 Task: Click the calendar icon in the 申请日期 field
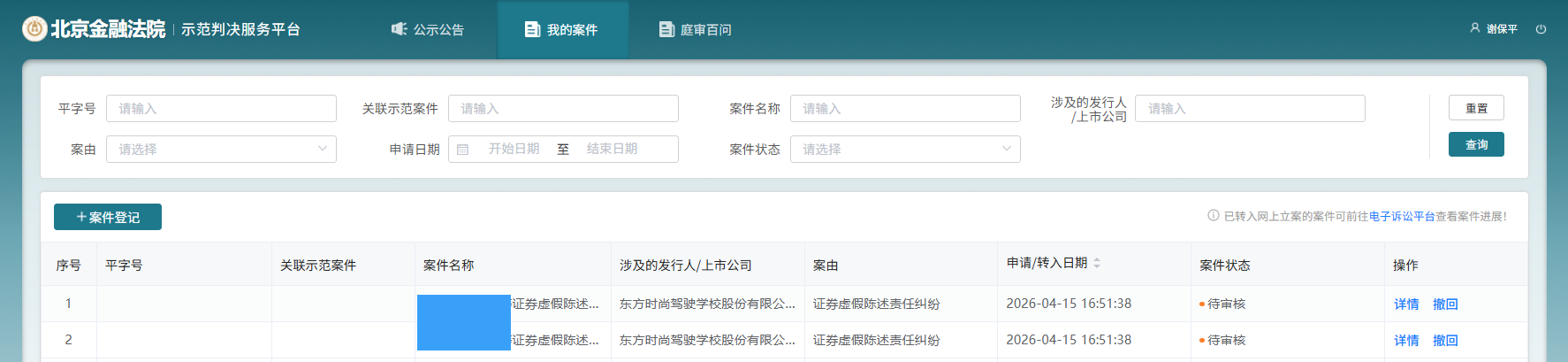pyautogui.click(x=462, y=150)
